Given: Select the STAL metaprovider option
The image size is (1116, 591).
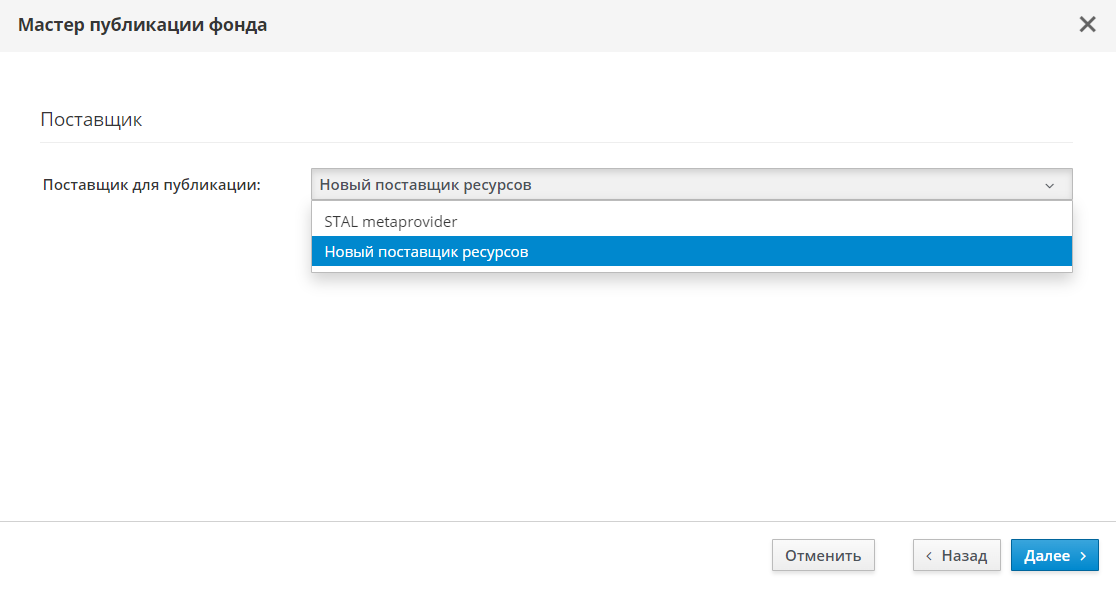Looking at the screenshot, I should pyautogui.click(x=391, y=221).
